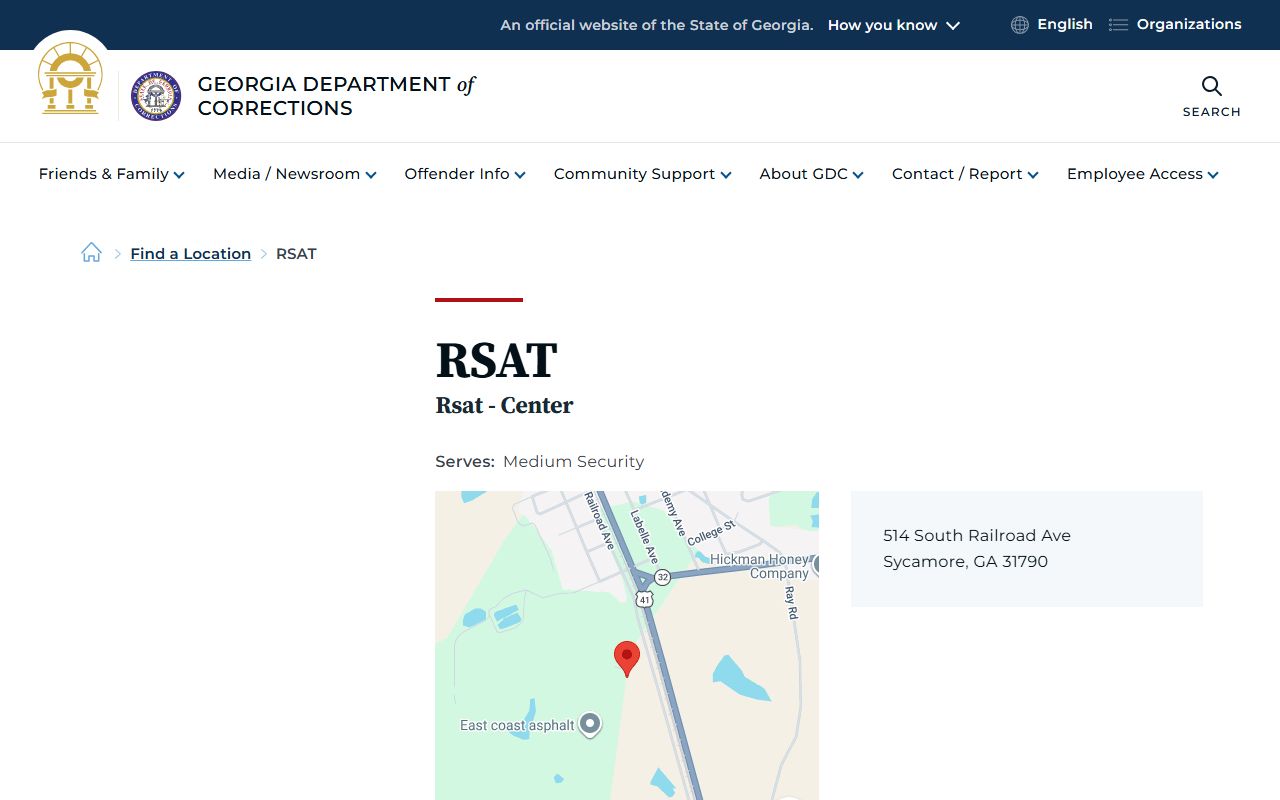Click East coast asphalt map marker
Screen dimensions: 1280x800
coord(590,724)
